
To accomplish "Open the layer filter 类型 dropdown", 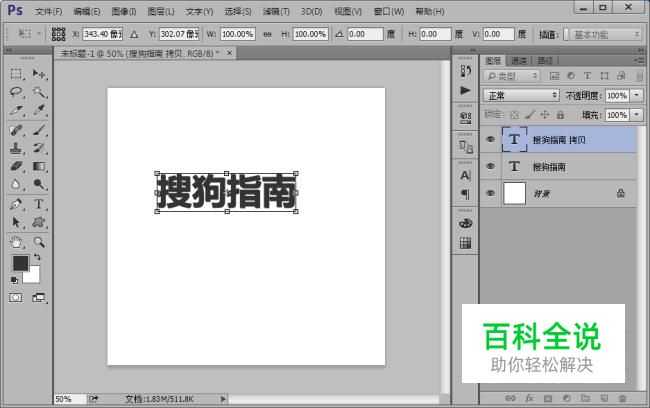I will (x=511, y=76).
